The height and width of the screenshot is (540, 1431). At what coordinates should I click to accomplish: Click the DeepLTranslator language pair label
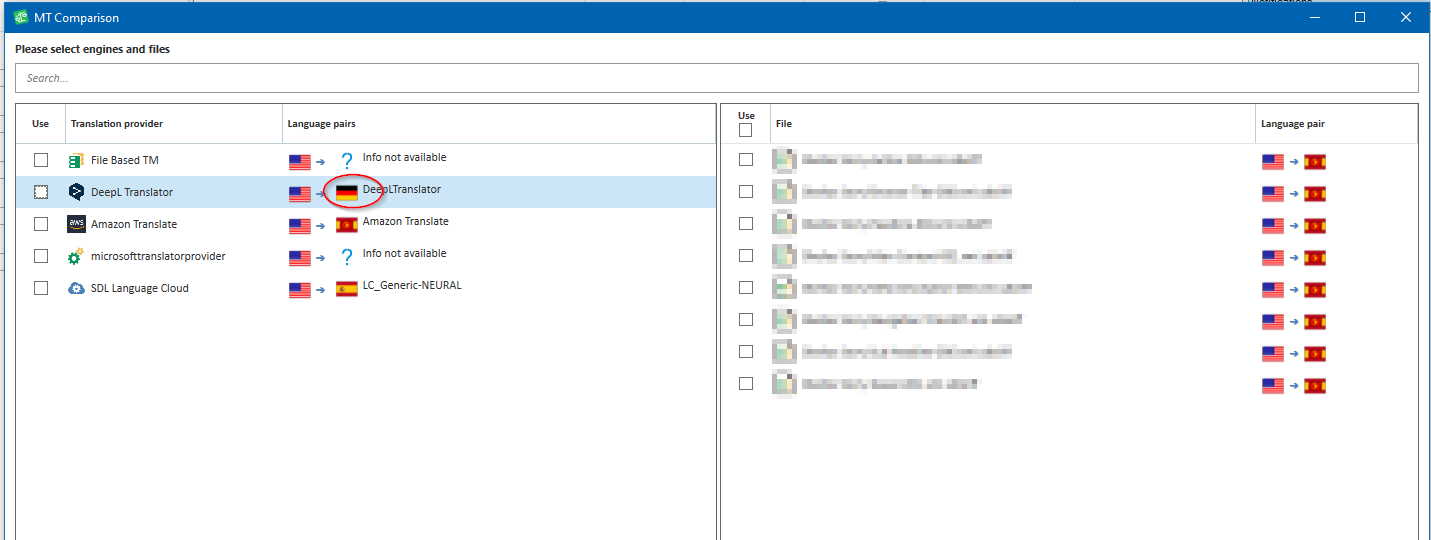click(x=402, y=189)
